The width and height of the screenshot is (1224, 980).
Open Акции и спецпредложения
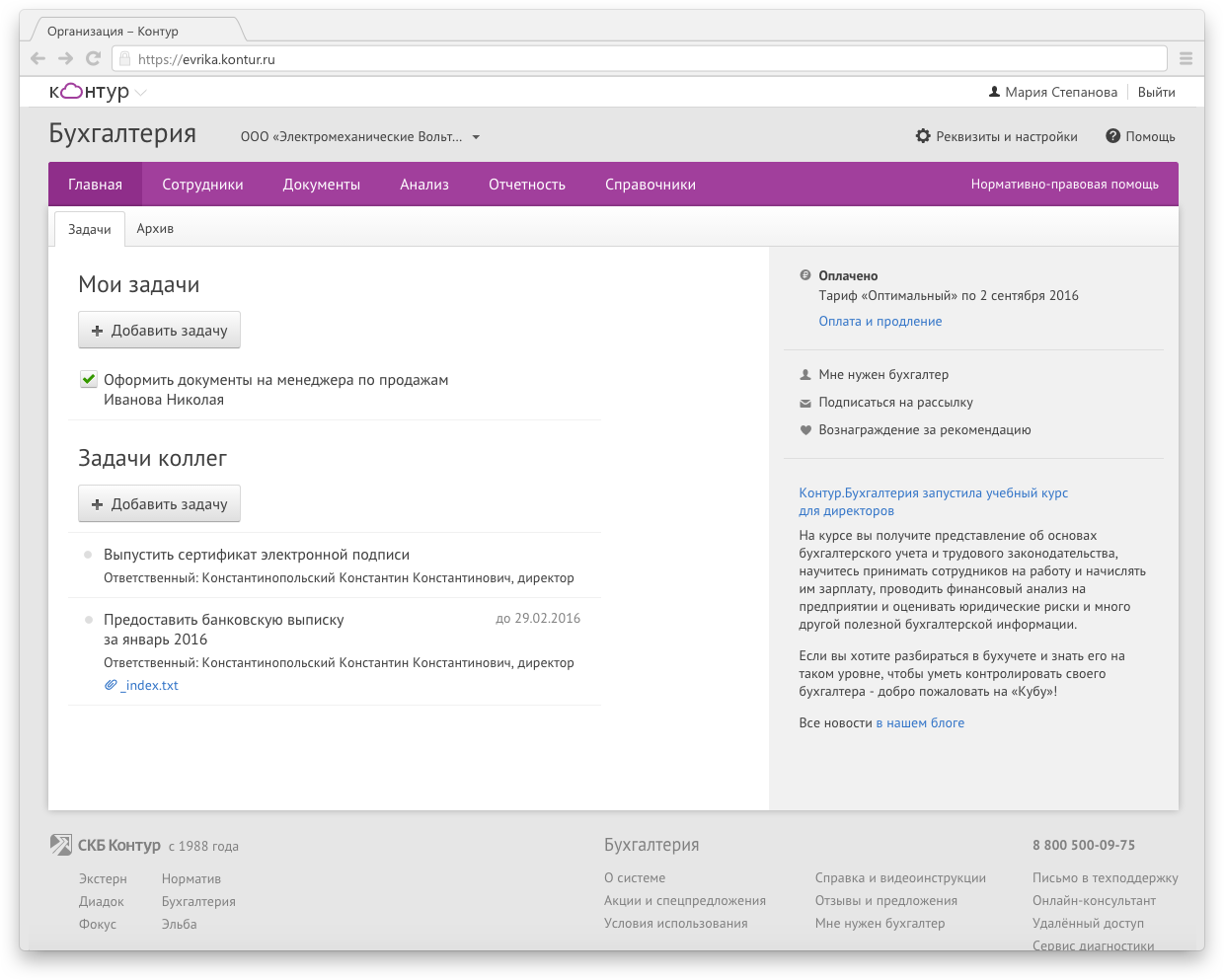tap(685, 901)
